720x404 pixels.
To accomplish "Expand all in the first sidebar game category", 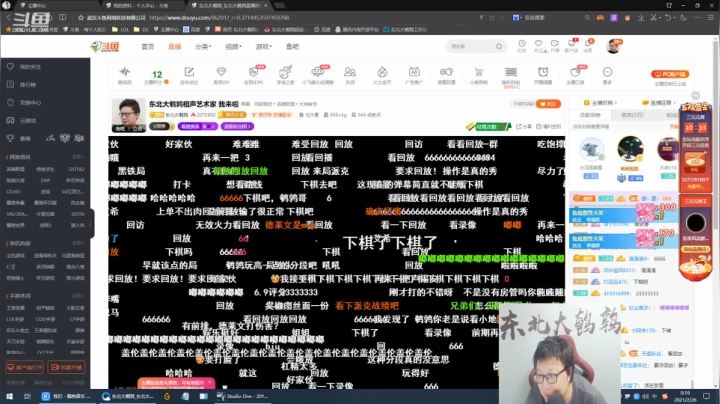I will (x=78, y=157).
